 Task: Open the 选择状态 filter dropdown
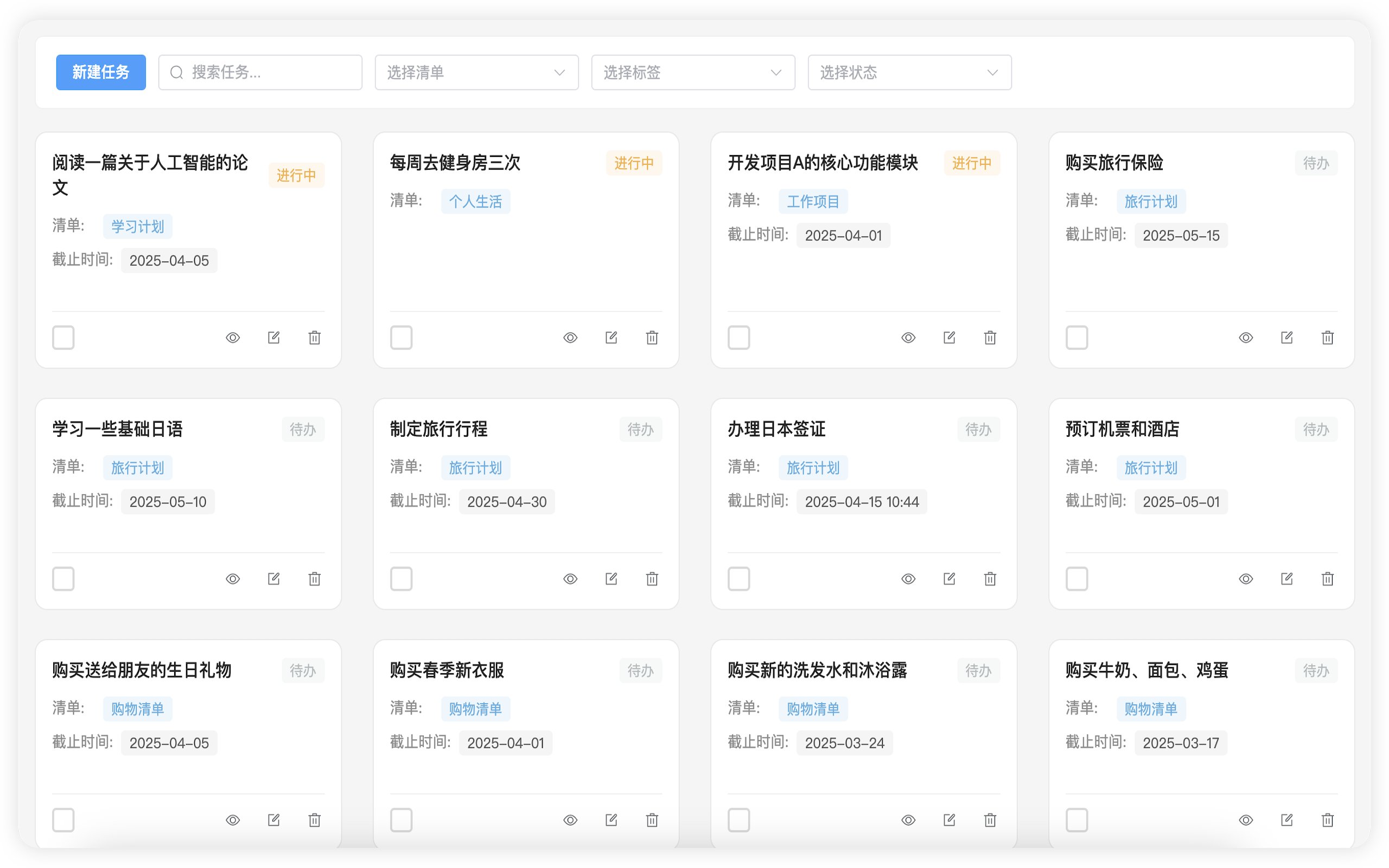tap(909, 72)
